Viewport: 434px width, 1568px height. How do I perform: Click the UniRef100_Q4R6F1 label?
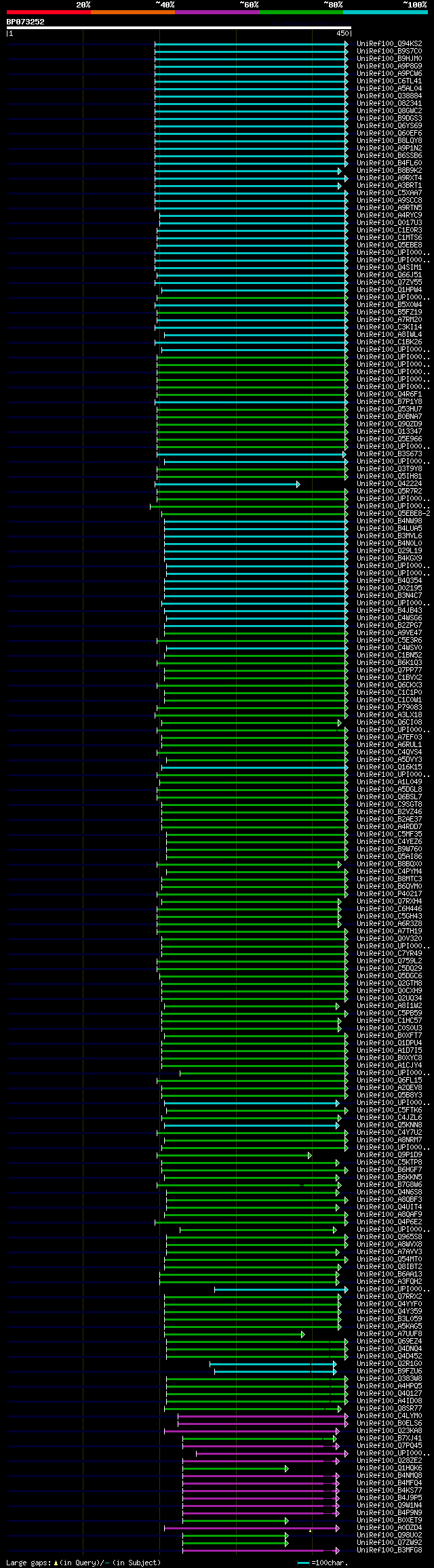(x=389, y=394)
